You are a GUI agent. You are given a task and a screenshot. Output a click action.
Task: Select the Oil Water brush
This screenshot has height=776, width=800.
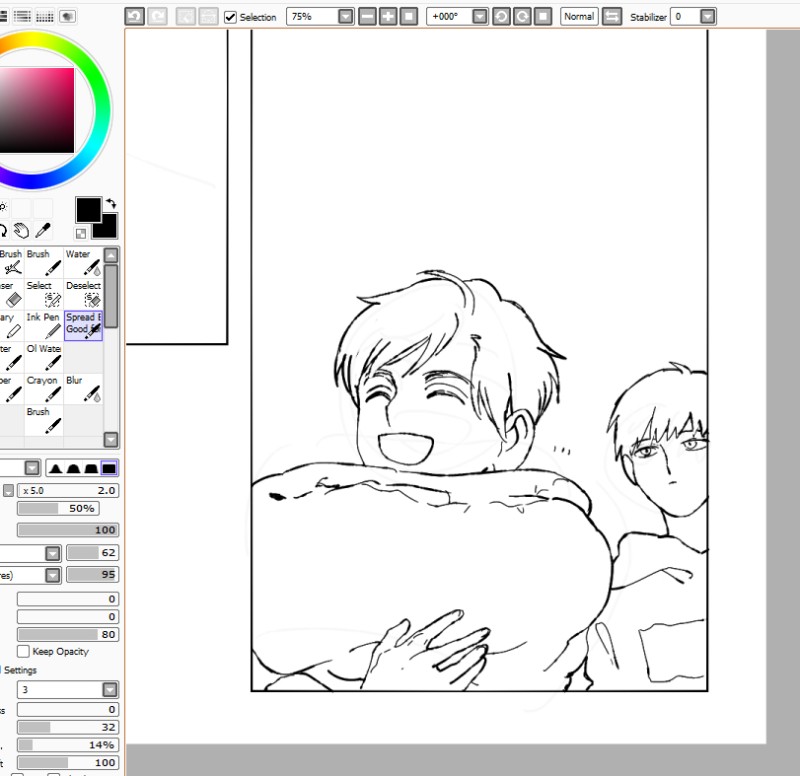point(44,357)
